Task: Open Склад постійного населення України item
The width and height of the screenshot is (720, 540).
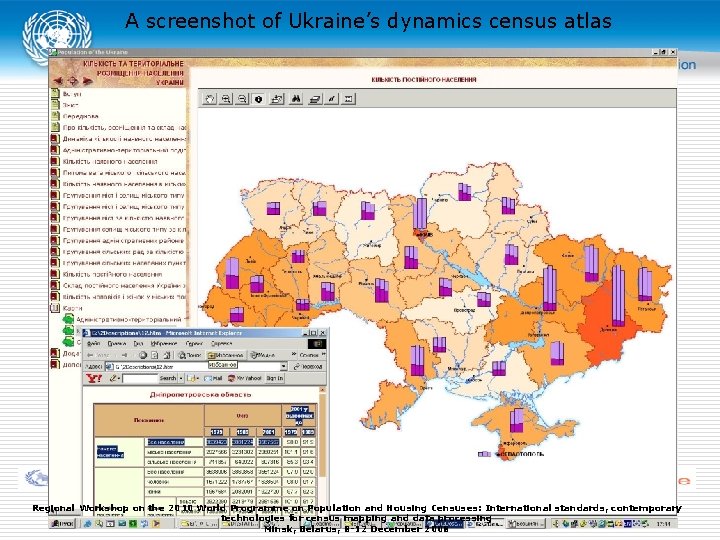Action: (124, 286)
